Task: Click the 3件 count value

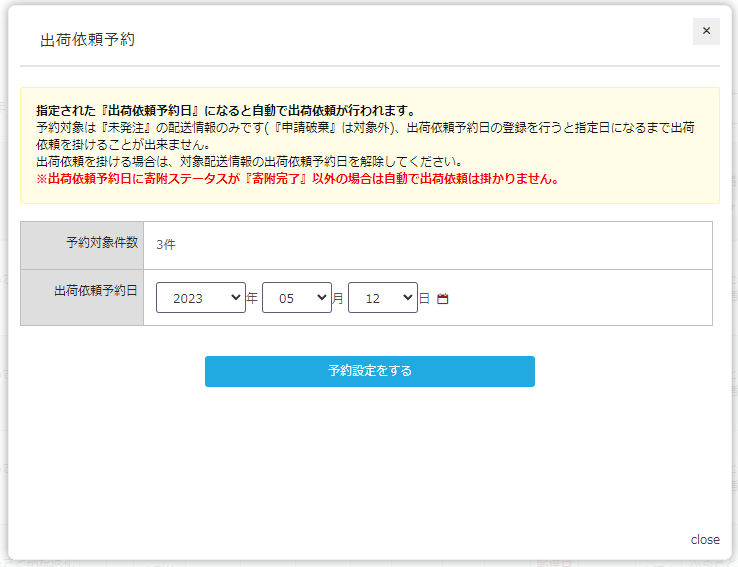Action: click(166, 244)
